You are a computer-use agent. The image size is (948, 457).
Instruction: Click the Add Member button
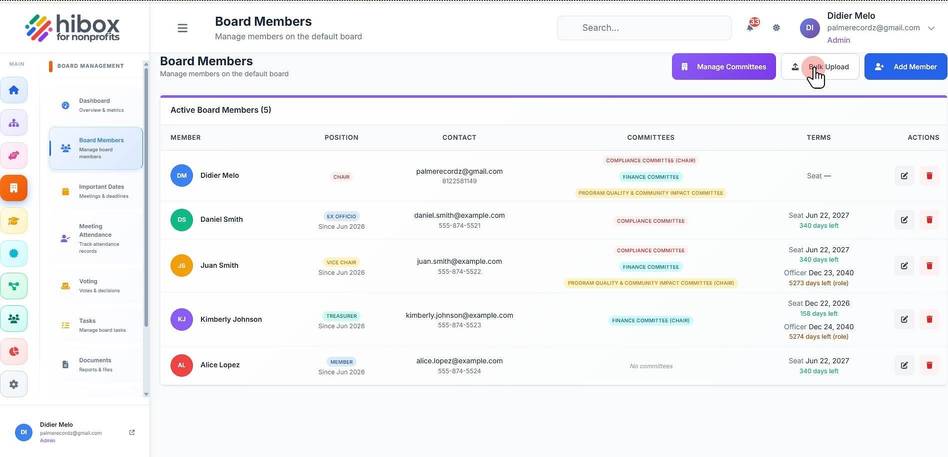click(x=906, y=66)
